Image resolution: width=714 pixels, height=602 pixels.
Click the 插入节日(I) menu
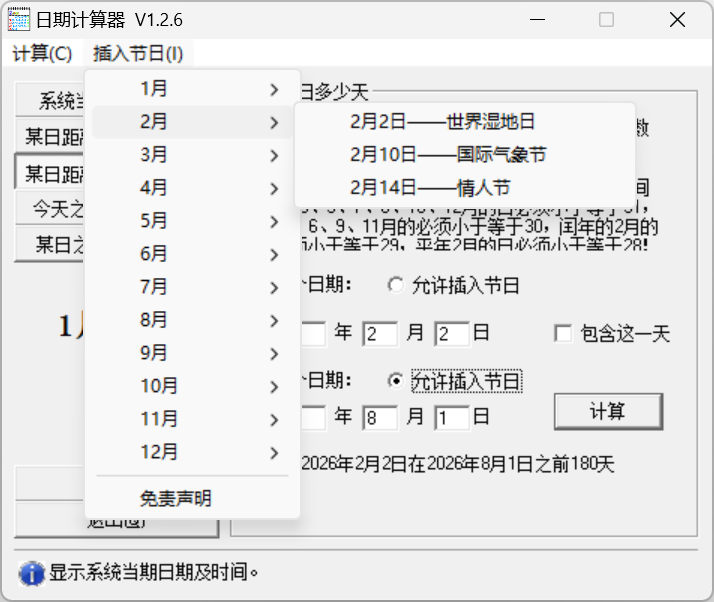click(x=138, y=53)
